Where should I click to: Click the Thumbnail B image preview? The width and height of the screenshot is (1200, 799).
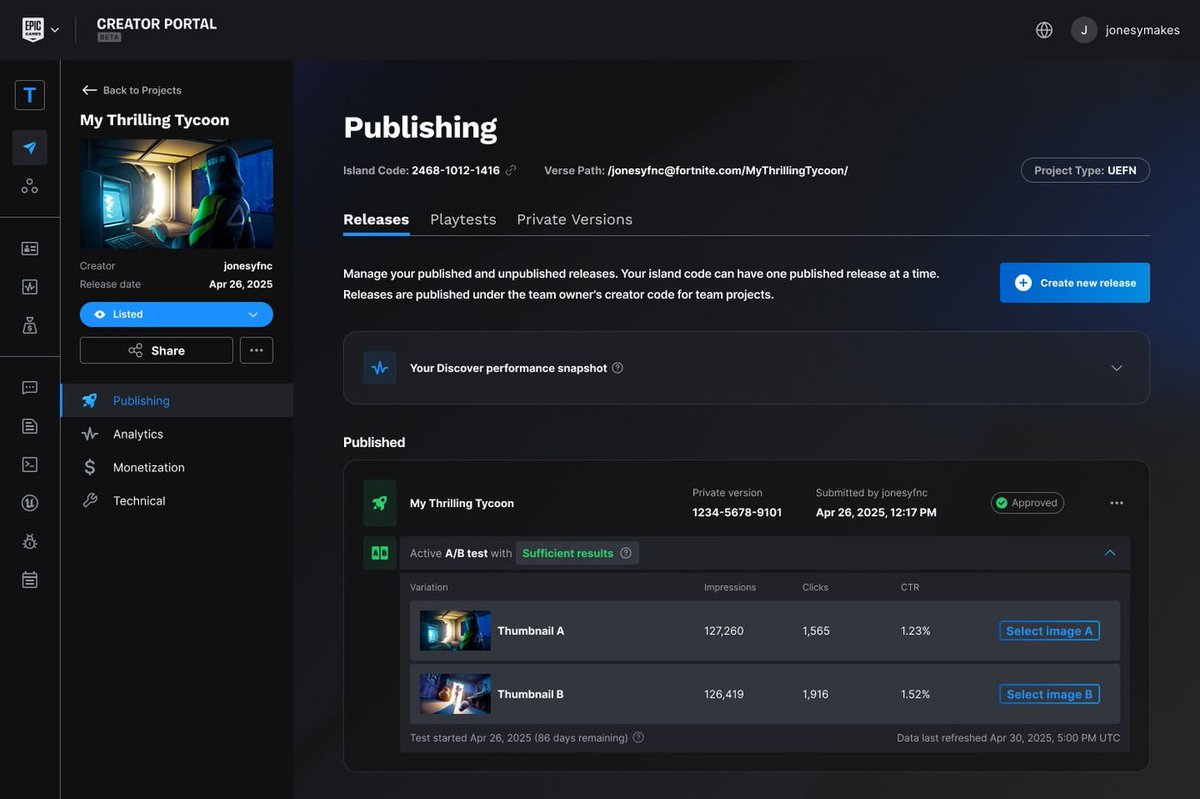455,693
